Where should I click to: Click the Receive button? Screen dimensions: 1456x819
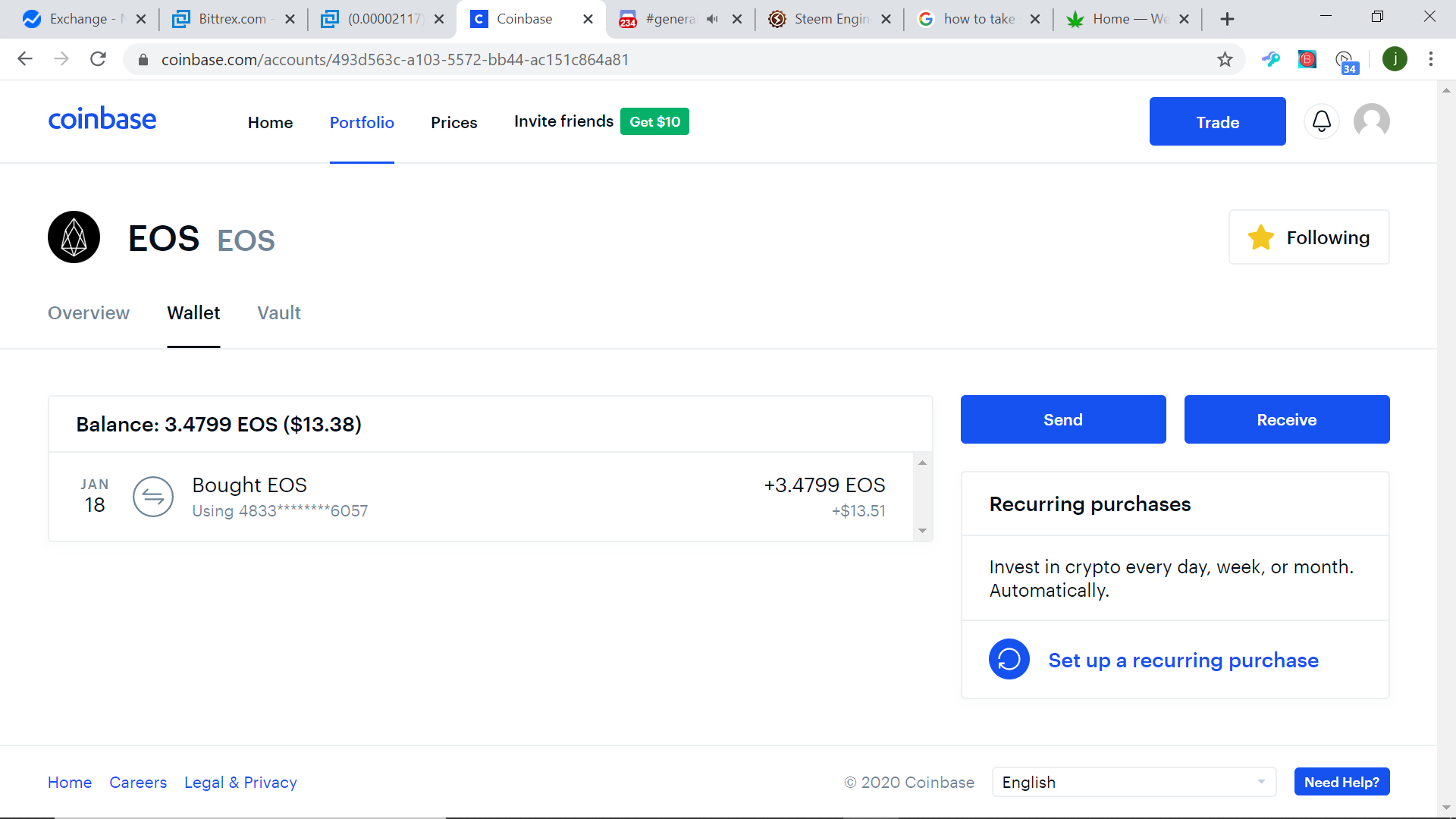(x=1287, y=419)
